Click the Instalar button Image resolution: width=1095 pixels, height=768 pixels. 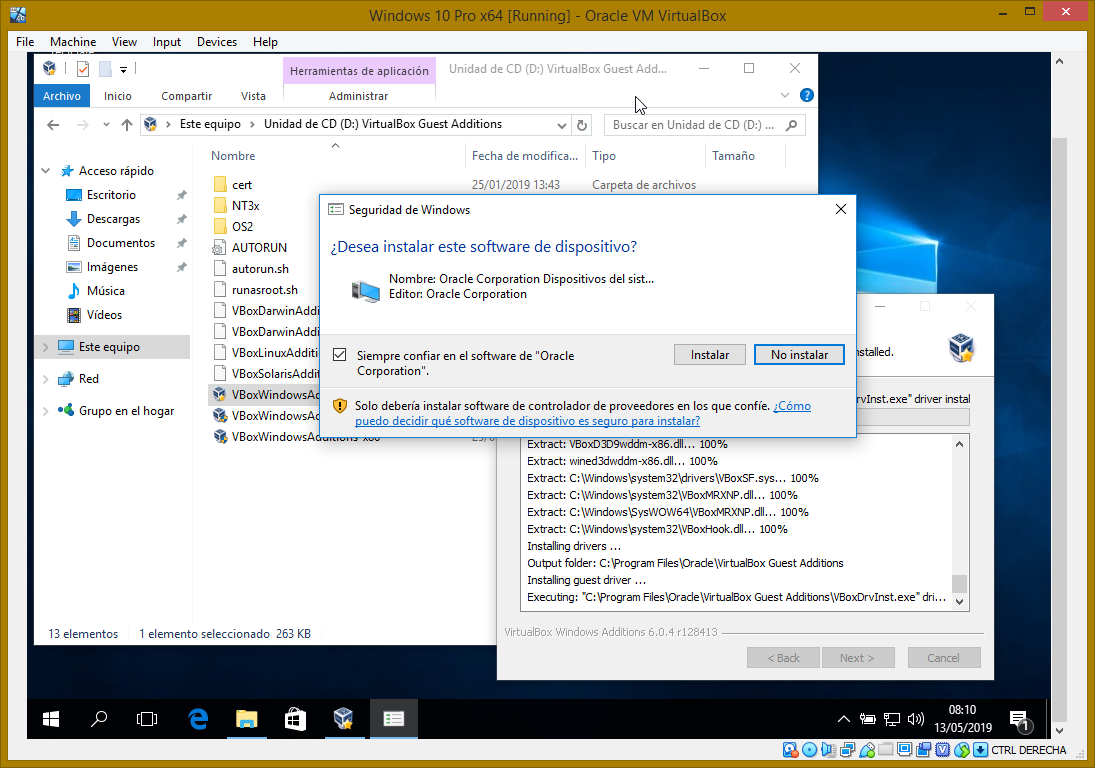tap(710, 355)
